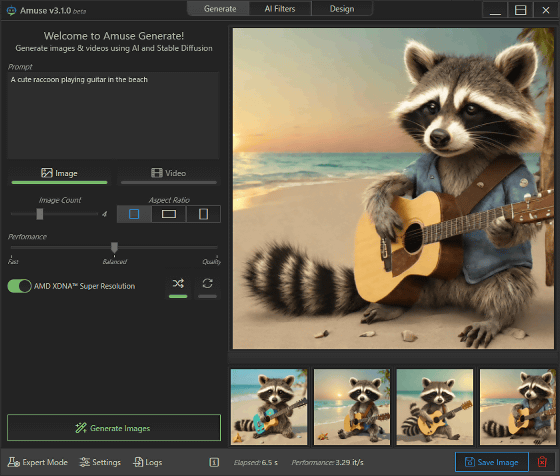This screenshot has width=560, height=476.
Task: Click the Generate Images button
Action: (x=114, y=427)
